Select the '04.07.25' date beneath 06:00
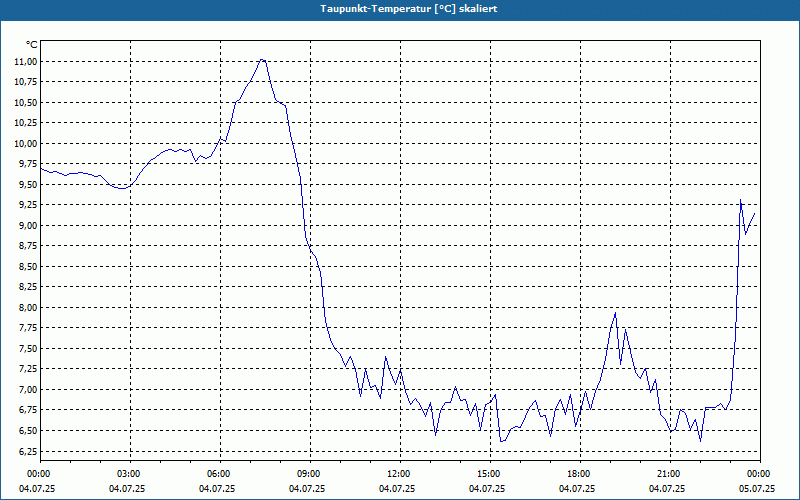Viewport: 800px width, 500px height. (217, 489)
